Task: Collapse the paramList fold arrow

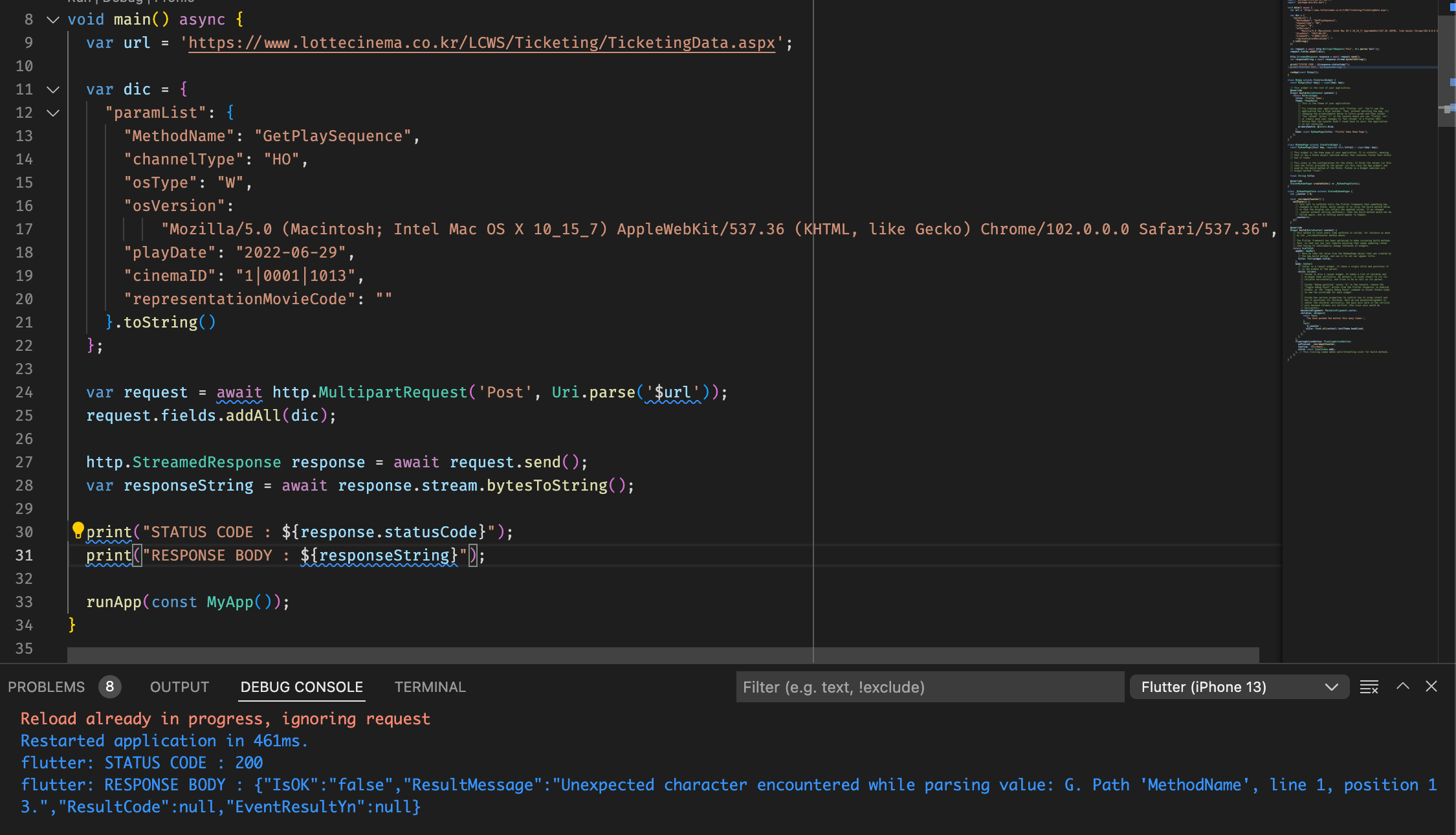Action: click(53, 113)
